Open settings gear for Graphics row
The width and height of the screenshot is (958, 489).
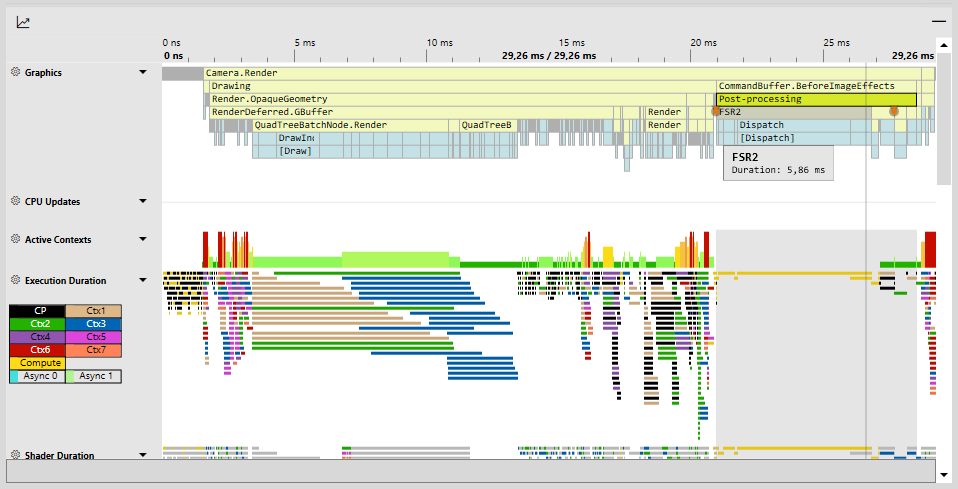[15, 73]
